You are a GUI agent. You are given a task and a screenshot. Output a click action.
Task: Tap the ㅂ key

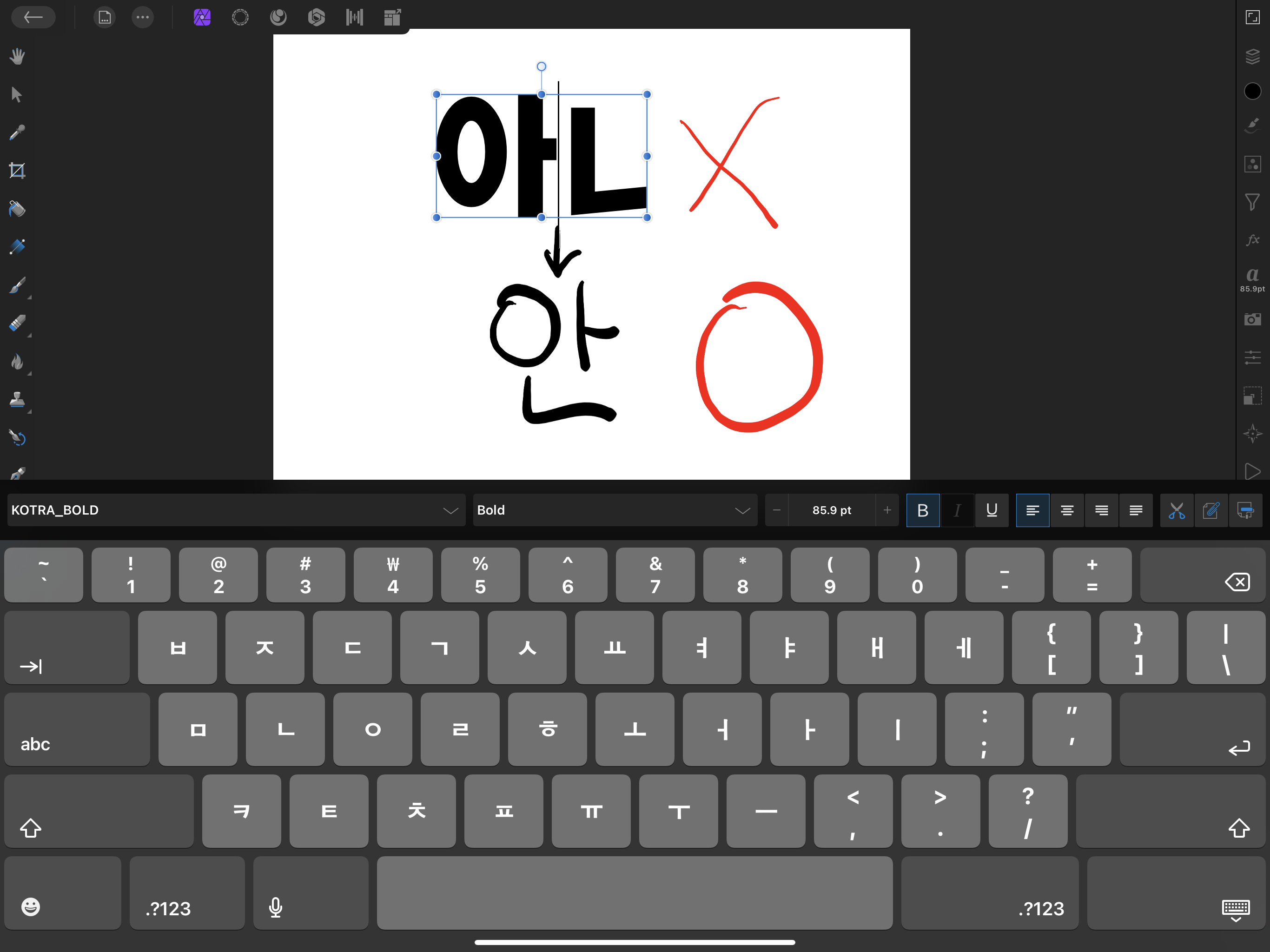[x=178, y=648]
